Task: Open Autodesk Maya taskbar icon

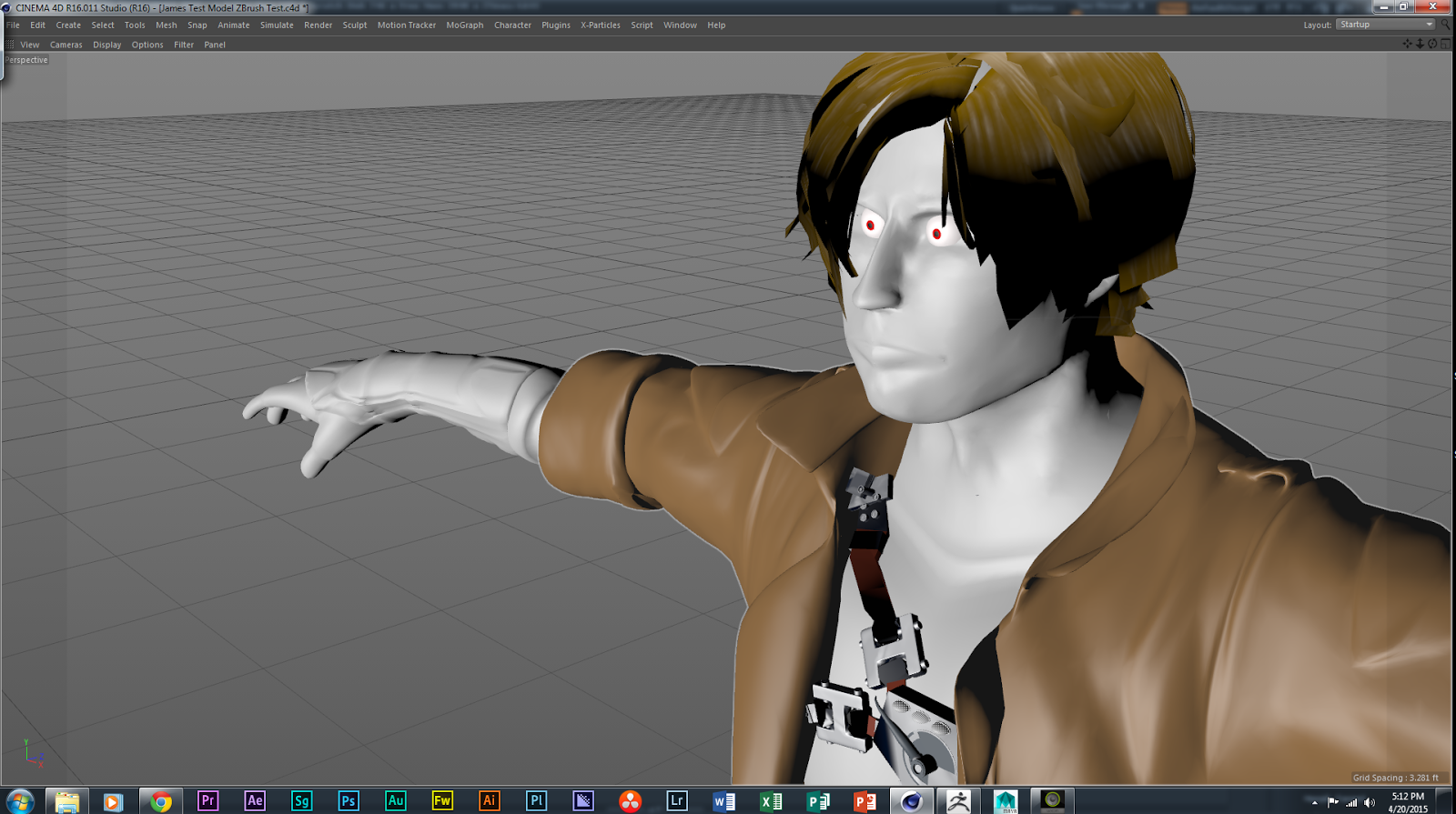Action: point(1006,801)
